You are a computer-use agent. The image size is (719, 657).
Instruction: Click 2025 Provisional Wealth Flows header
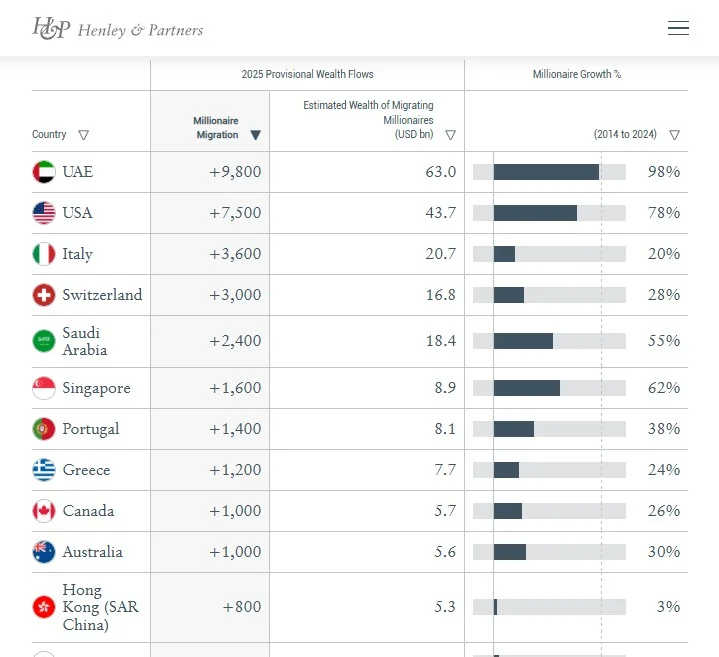(307, 75)
